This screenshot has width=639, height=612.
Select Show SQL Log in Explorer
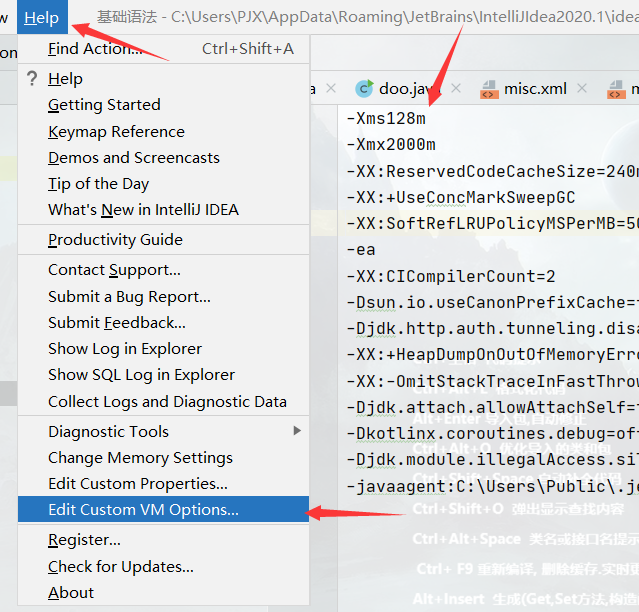(x=163, y=375)
